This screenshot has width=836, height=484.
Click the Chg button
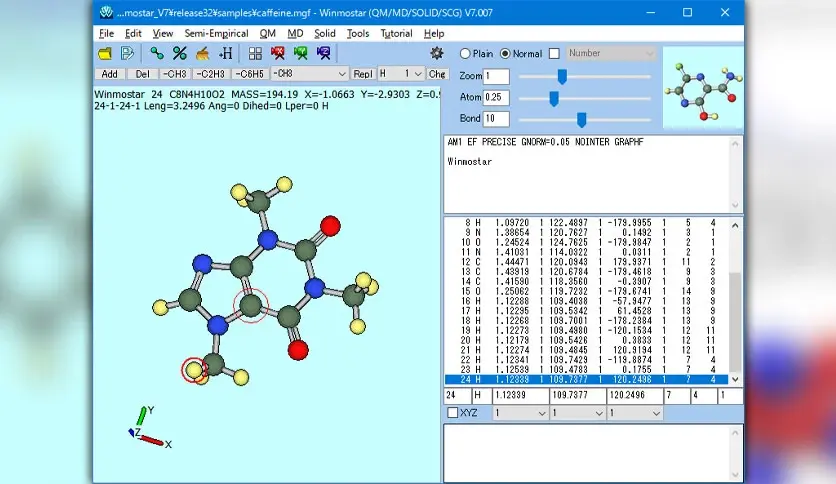[437, 74]
